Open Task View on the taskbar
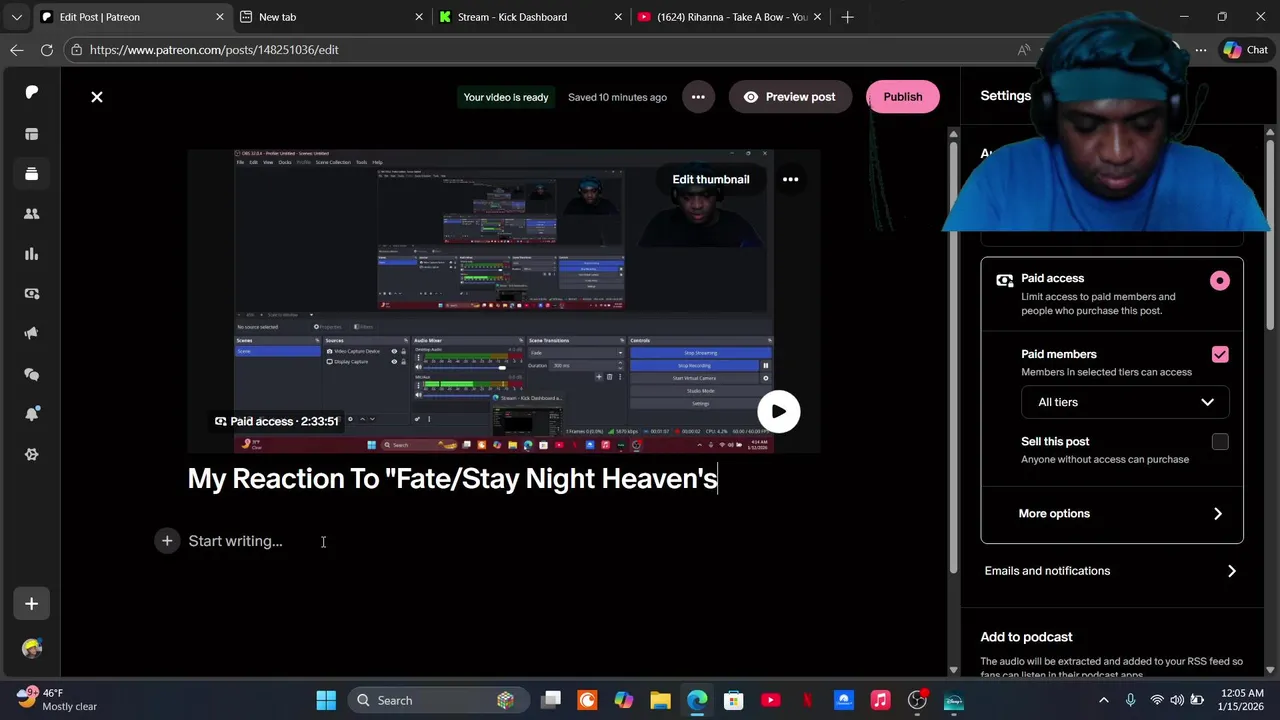This screenshot has width=1280, height=720. click(x=551, y=700)
